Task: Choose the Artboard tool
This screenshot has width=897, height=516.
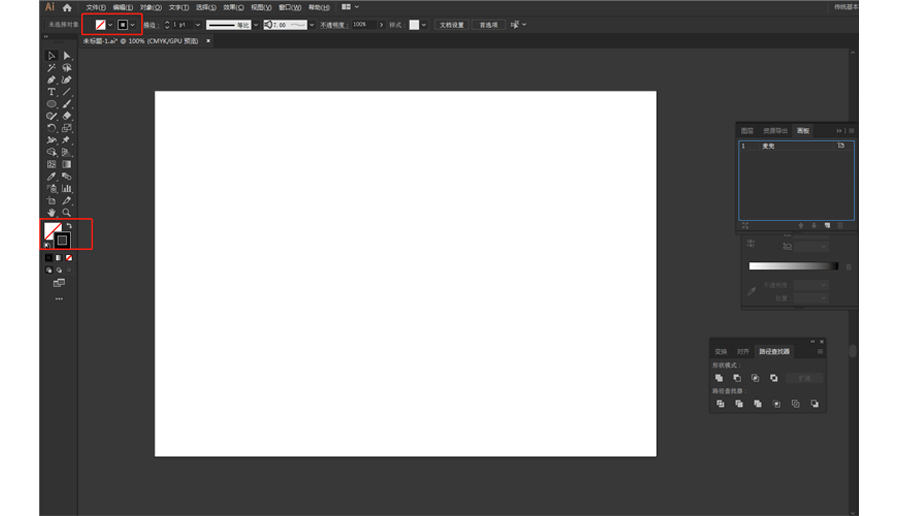Action: point(51,201)
